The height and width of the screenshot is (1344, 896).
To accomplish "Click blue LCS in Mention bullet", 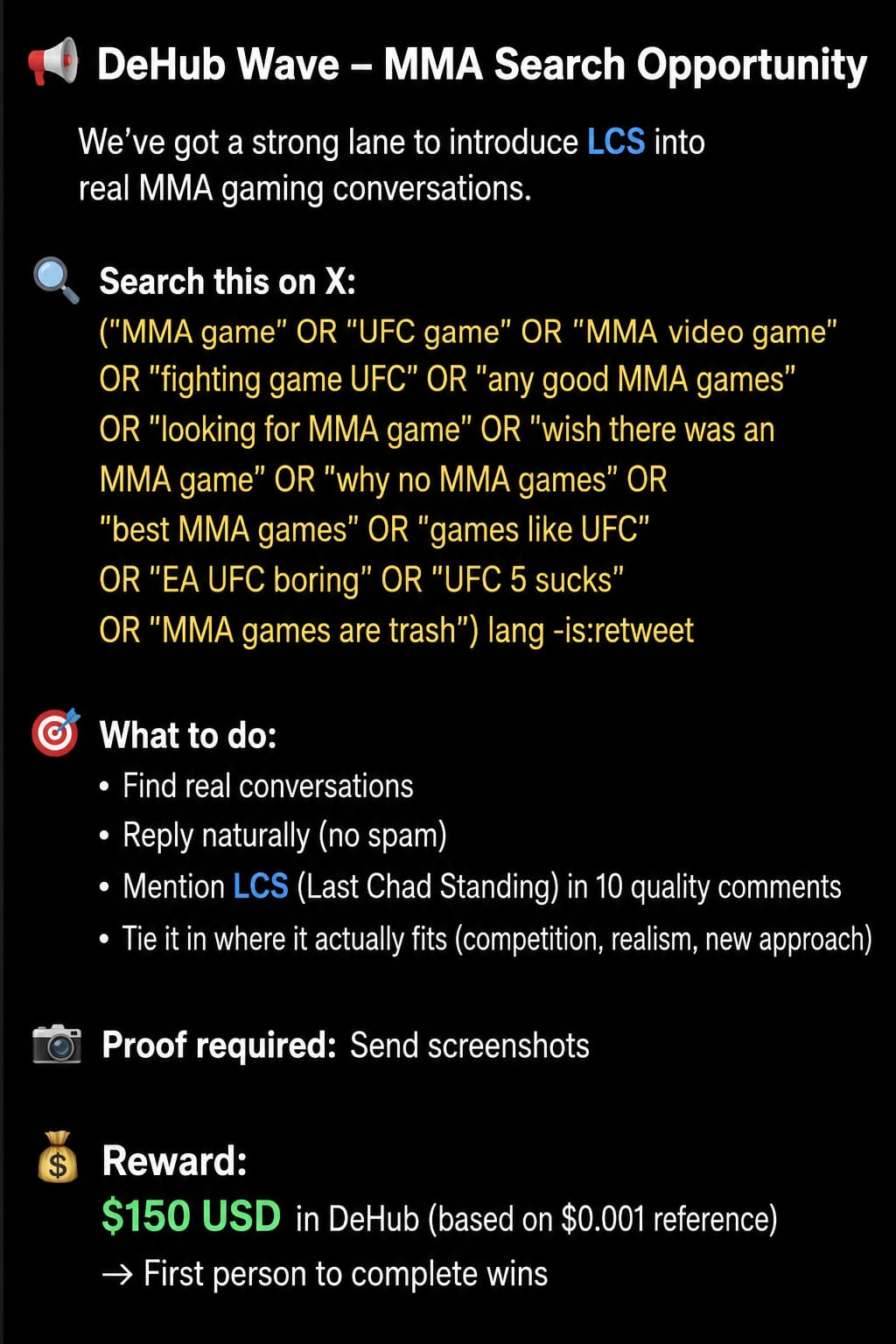I will [261, 886].
